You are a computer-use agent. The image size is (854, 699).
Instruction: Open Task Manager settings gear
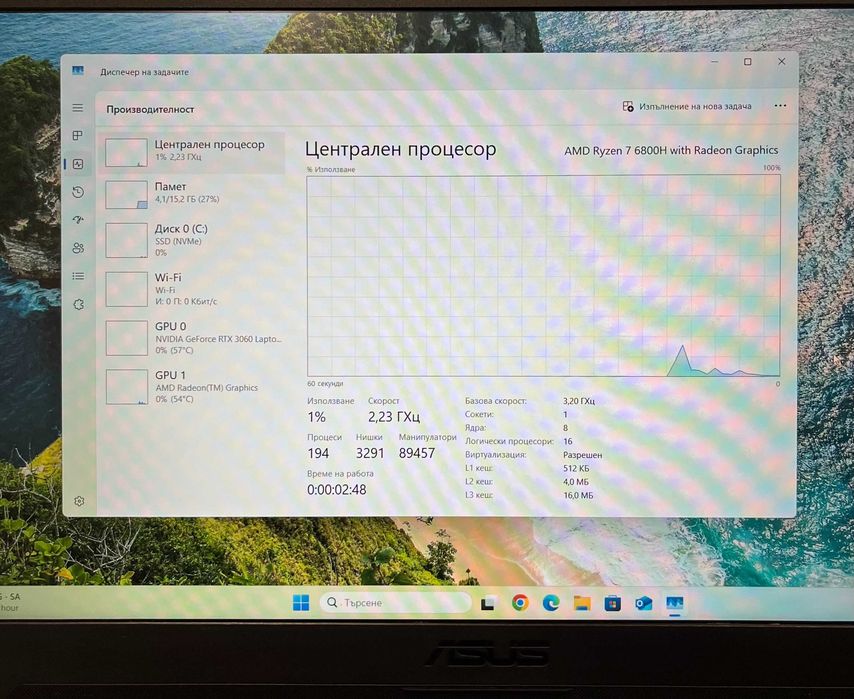click(79, 501)
